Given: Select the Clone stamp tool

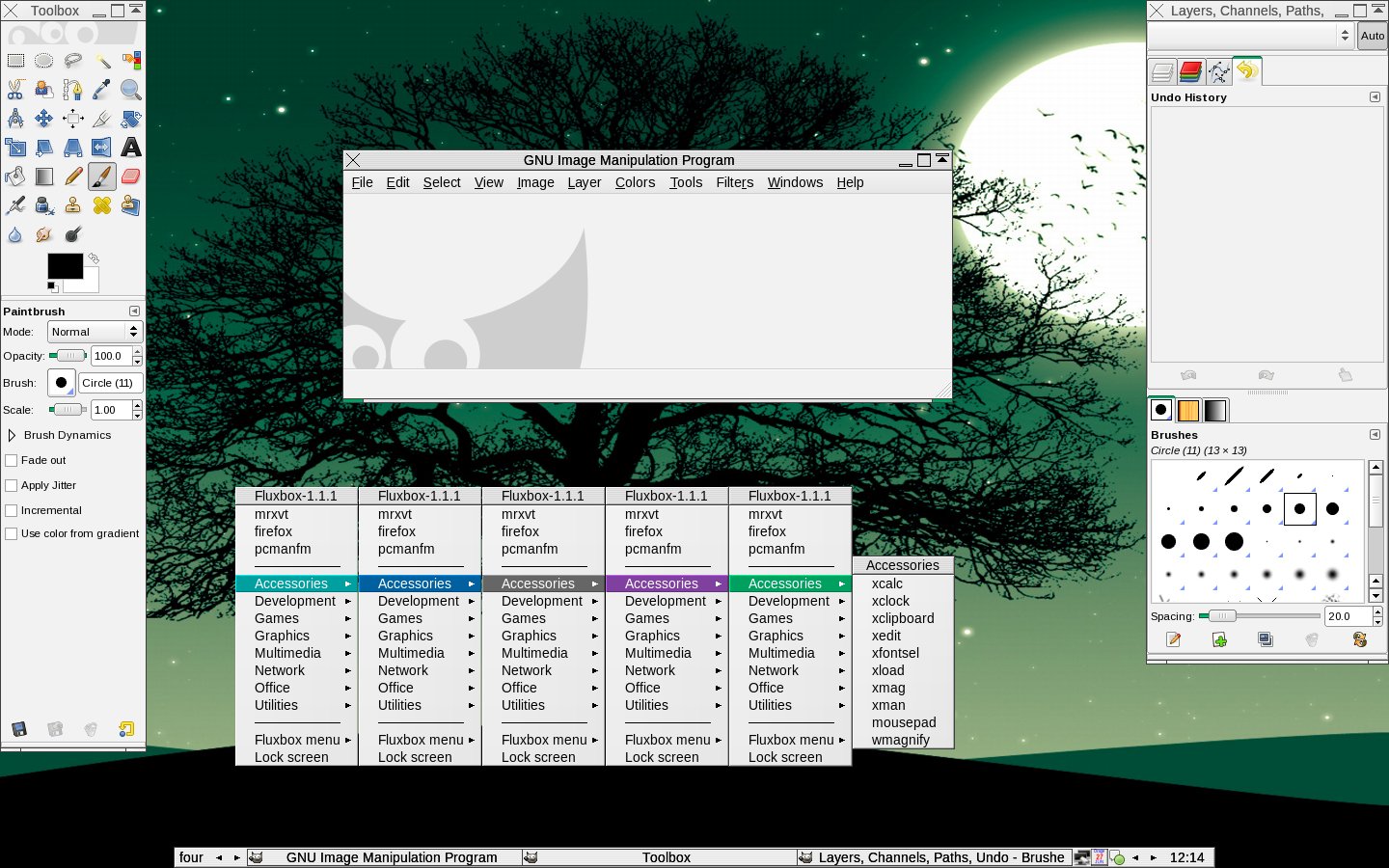Looking at the screenshot, I should coord(73,205).
